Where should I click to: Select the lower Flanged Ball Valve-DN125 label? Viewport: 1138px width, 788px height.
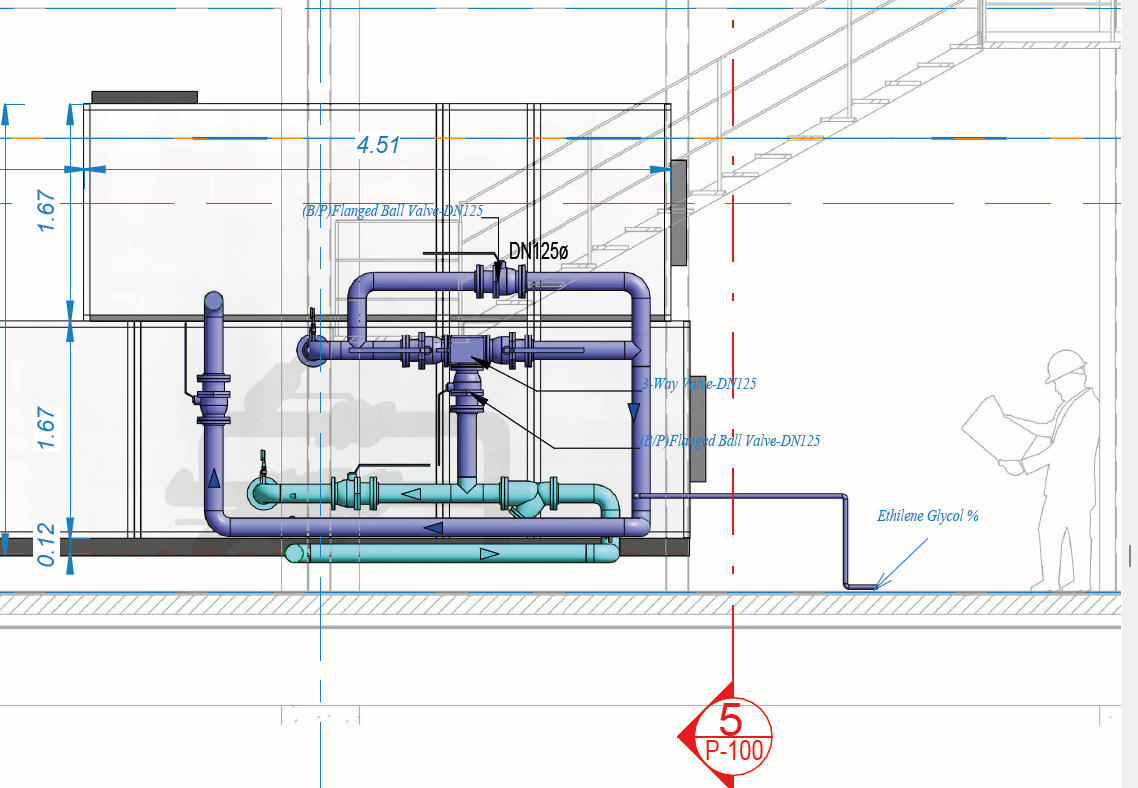click(729, 440)
